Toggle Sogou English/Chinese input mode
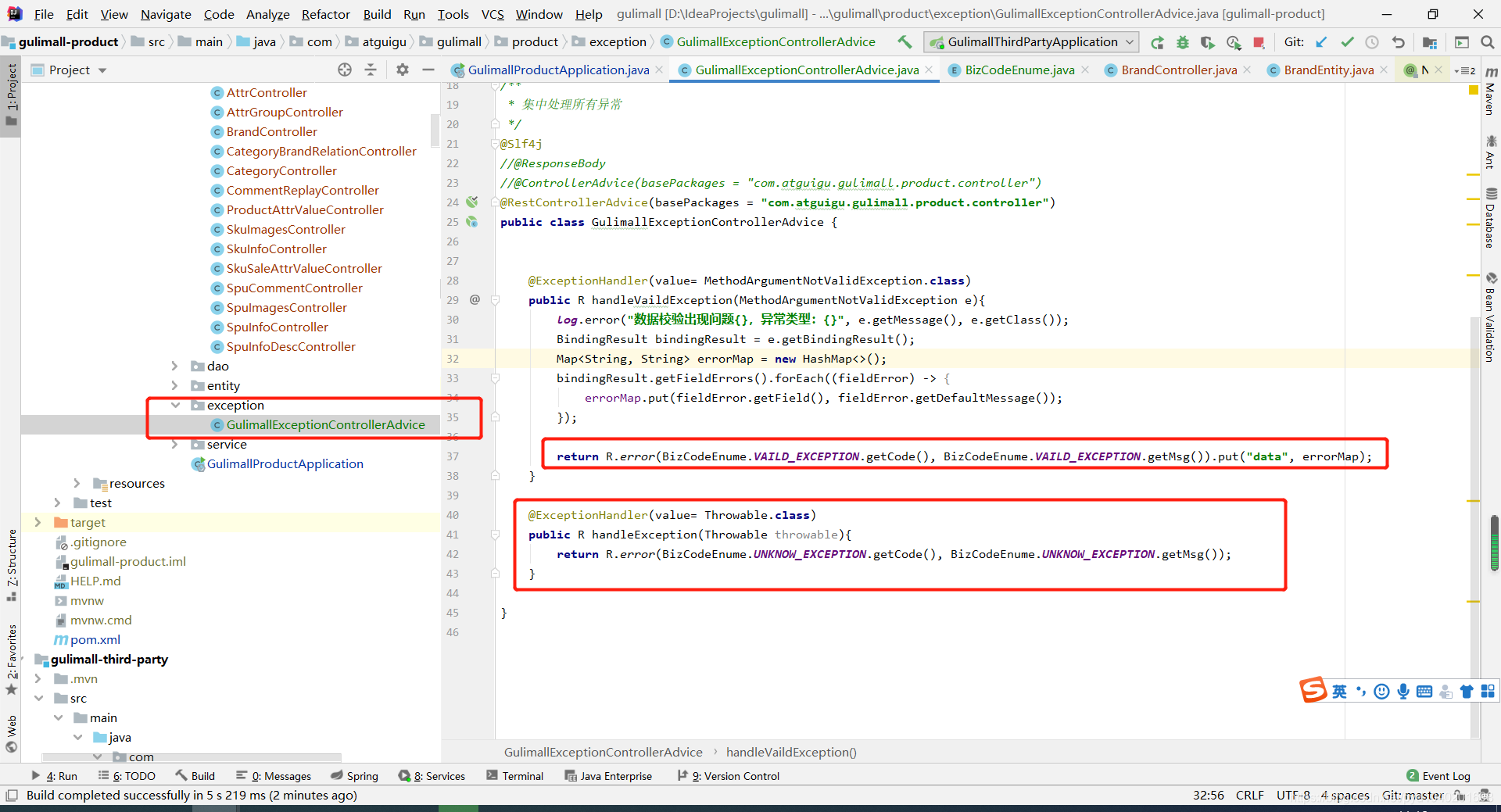Screen dimensions: 1501x812 click(1339, 691)
